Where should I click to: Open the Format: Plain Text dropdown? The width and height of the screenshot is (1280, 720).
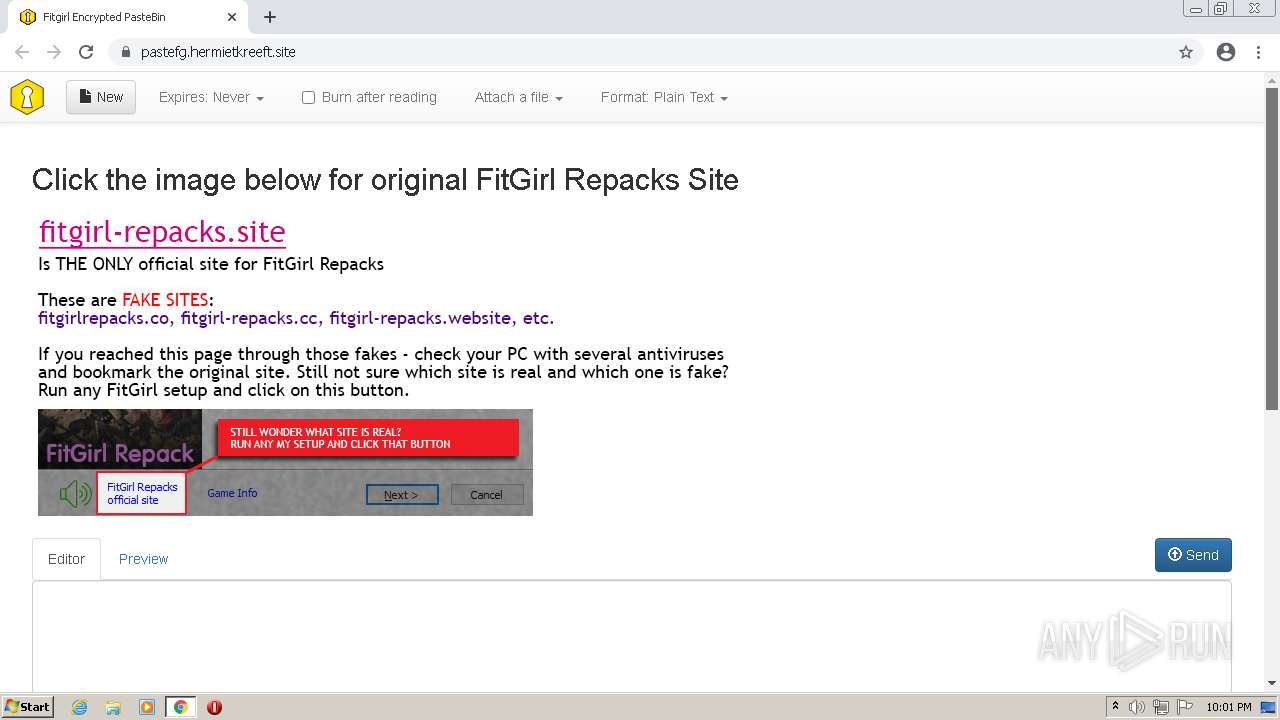(664, 97)
